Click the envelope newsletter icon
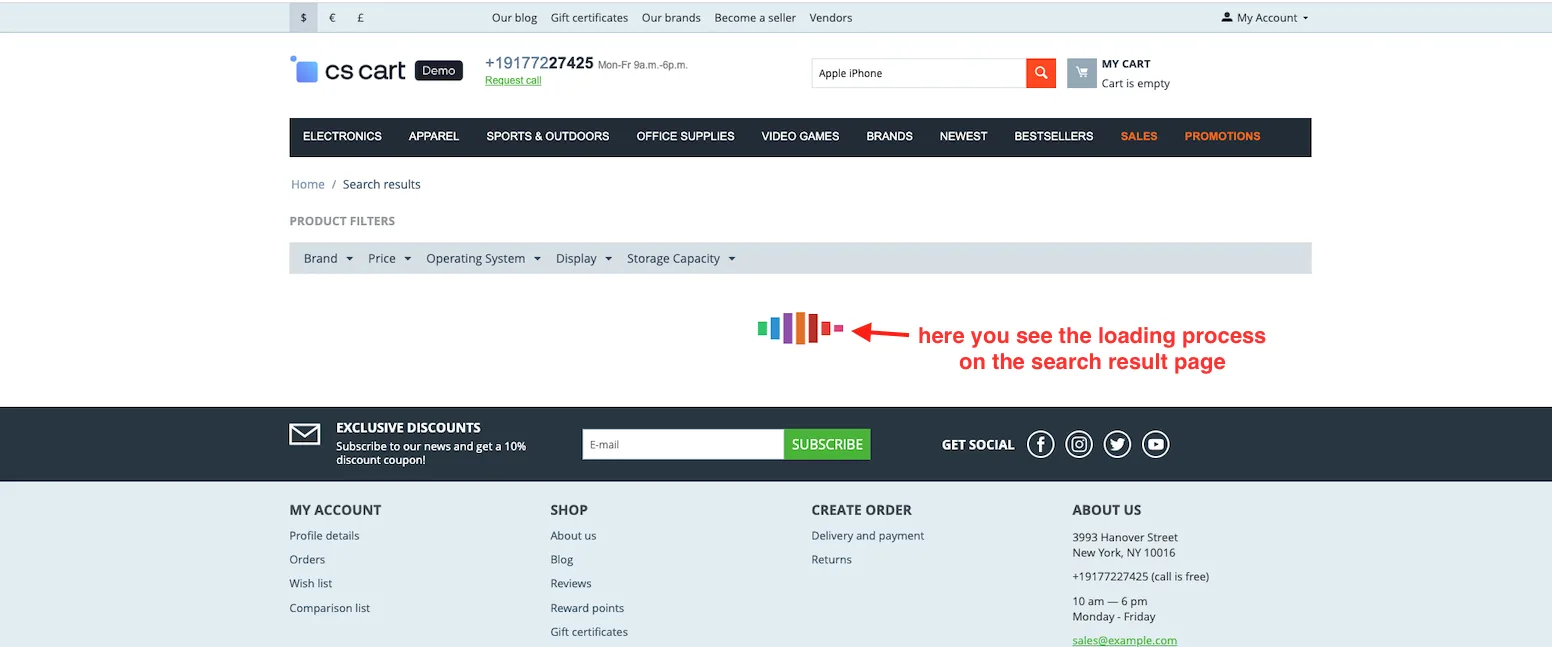 tap(305, 434)
